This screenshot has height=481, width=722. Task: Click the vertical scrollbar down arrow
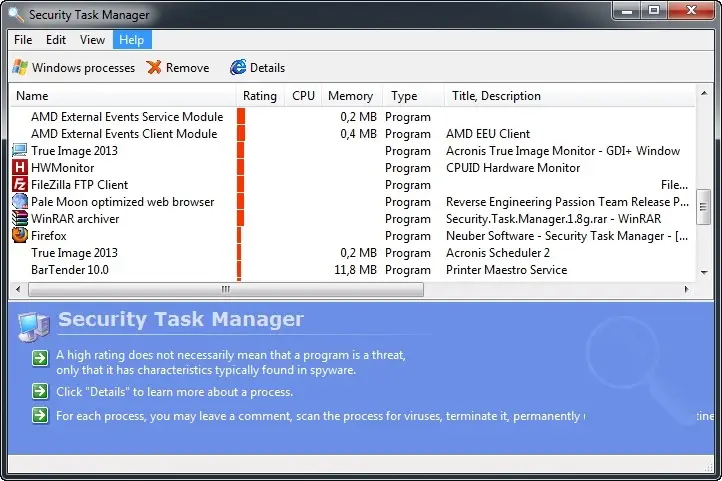coord(704,272)
